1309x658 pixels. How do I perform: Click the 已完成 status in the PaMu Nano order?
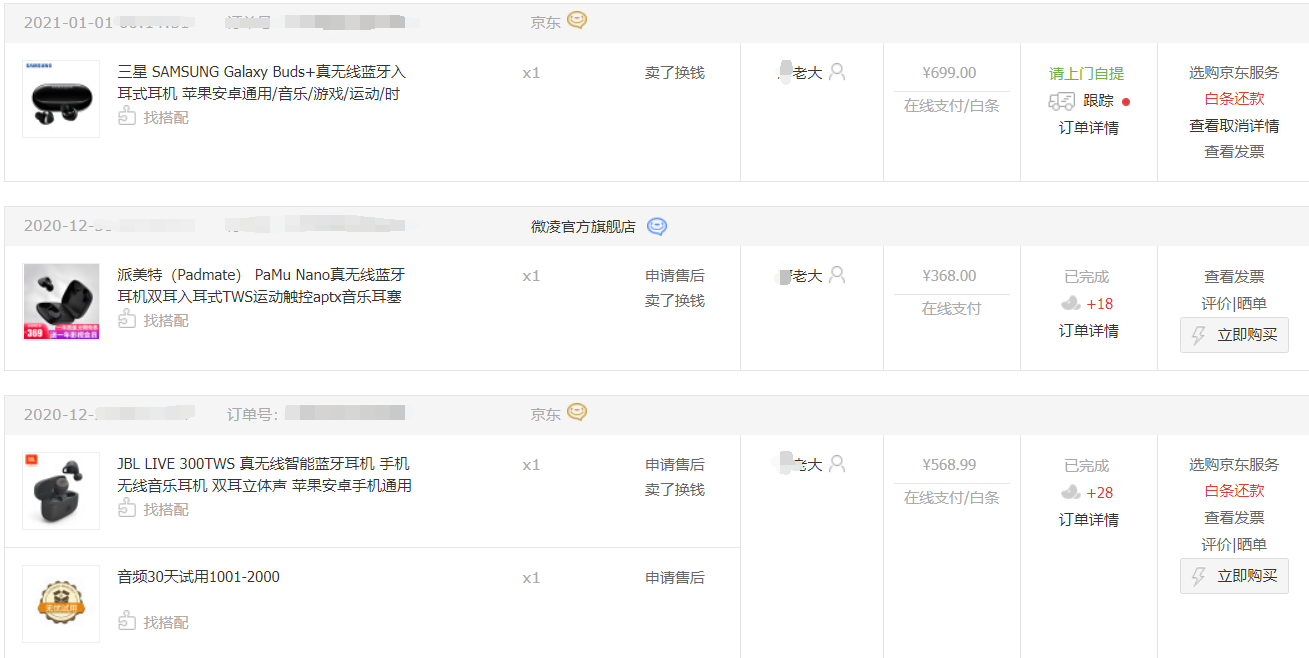pyautogui.click(x=1087, y=277)
